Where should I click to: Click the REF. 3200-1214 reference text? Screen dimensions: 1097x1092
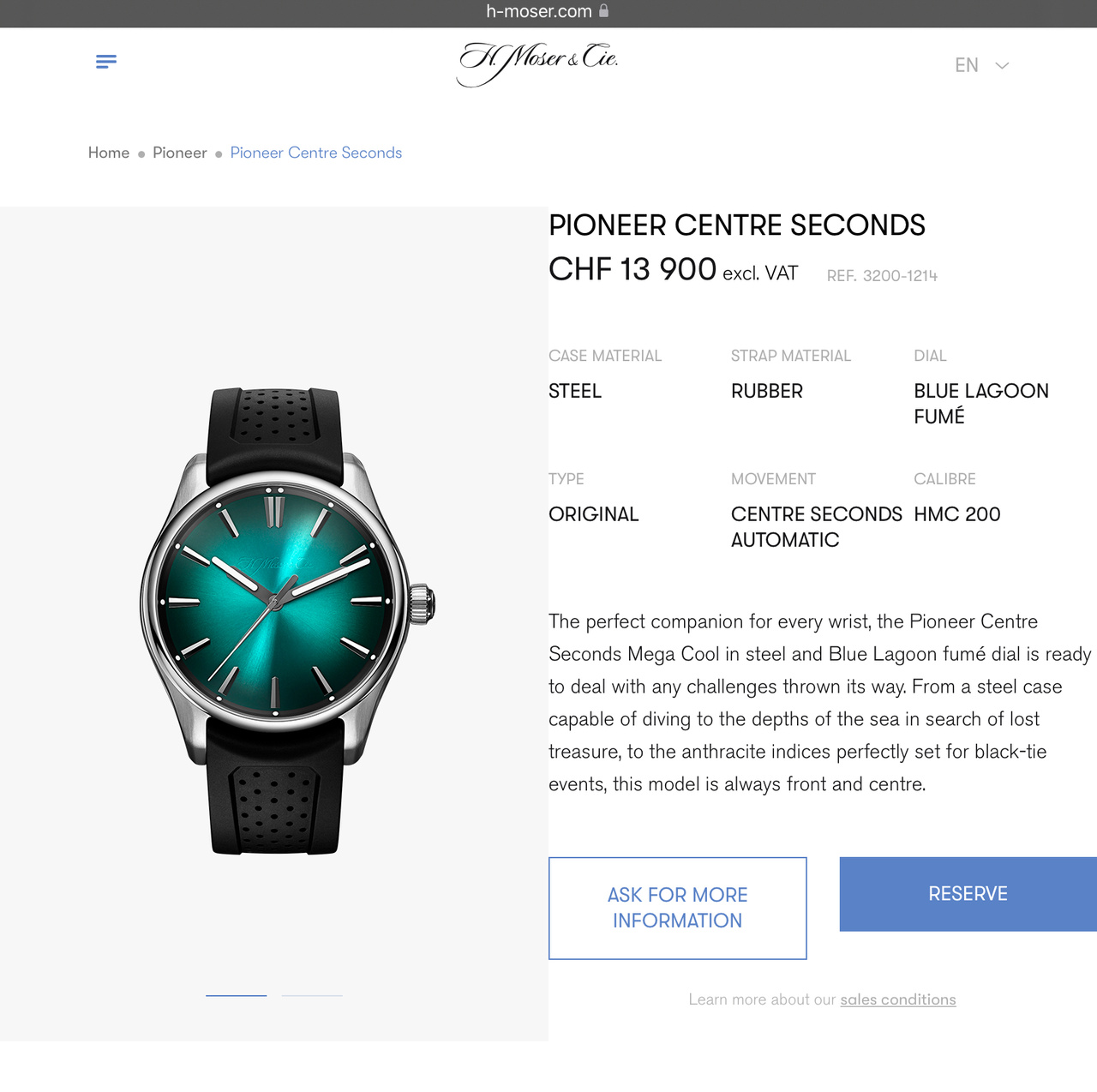882,276
